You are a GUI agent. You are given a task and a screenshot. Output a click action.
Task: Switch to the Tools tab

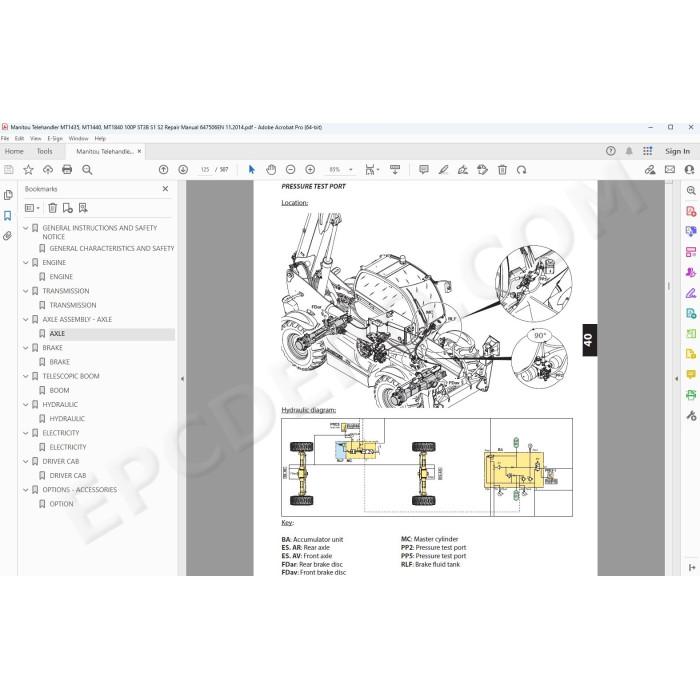[45, 151]
